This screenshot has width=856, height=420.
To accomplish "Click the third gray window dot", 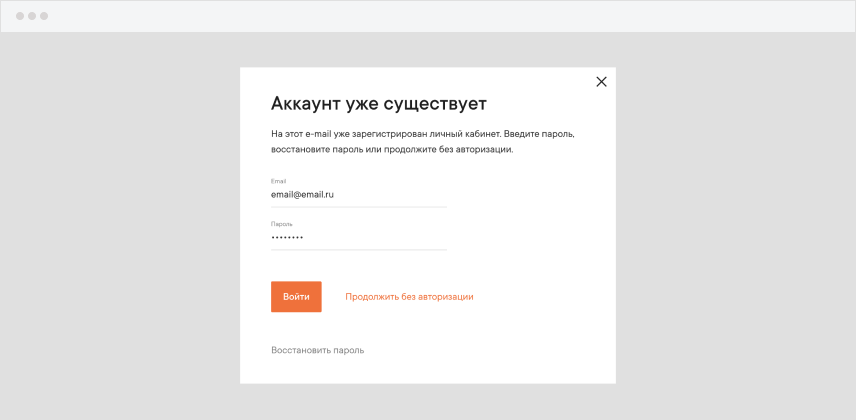I will point(44,16).
